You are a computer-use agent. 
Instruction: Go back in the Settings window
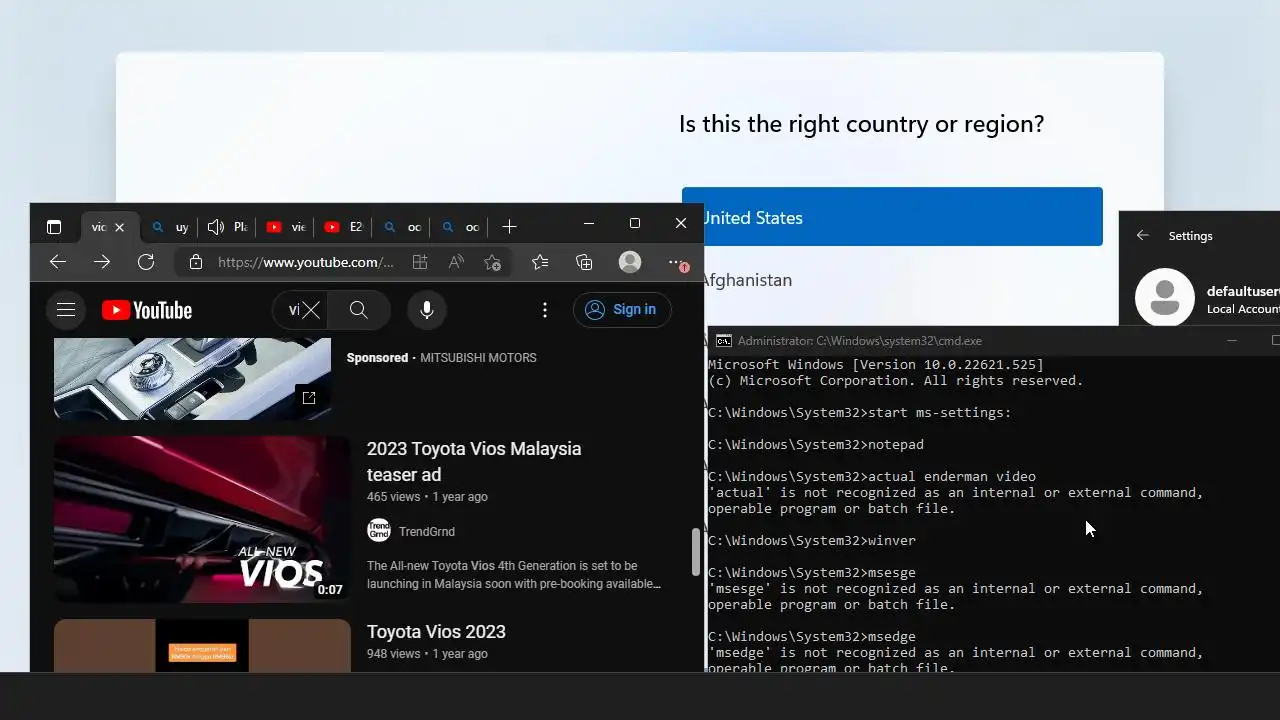1143,236
